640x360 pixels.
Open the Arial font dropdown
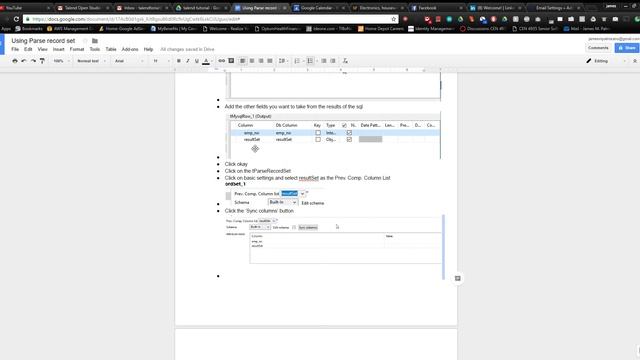[x=129, y=61]
